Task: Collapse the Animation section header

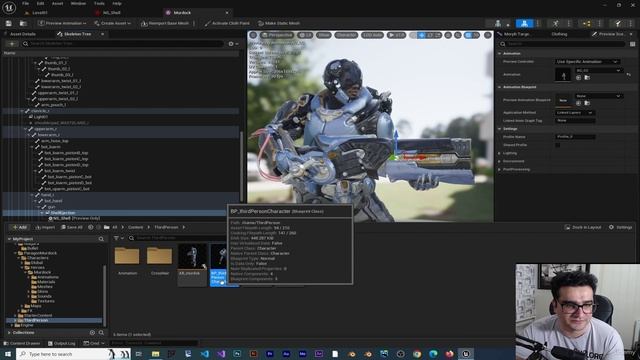Action: 500,53
